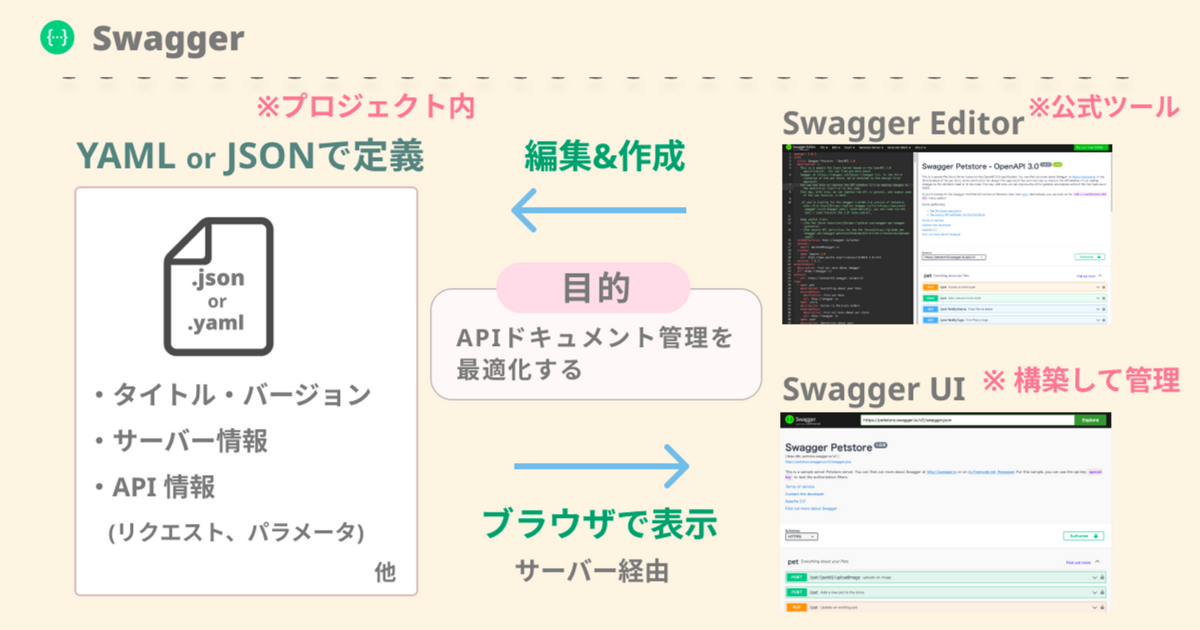Click the lock icon next to PUT /pet row
1200x630 pixels.
tap(1102, 607)
